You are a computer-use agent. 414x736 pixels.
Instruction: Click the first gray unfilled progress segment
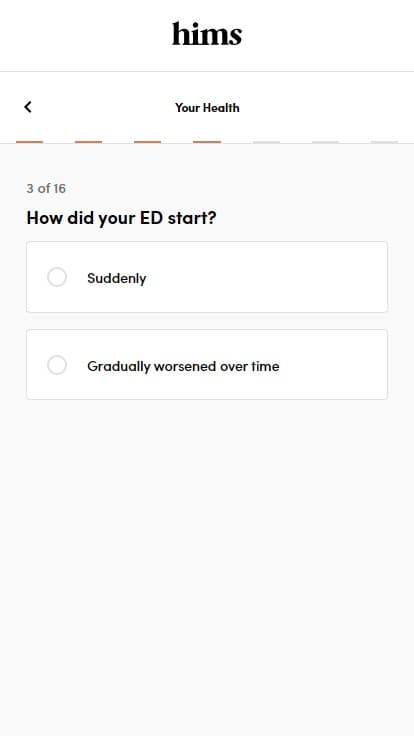click(266, 142)
